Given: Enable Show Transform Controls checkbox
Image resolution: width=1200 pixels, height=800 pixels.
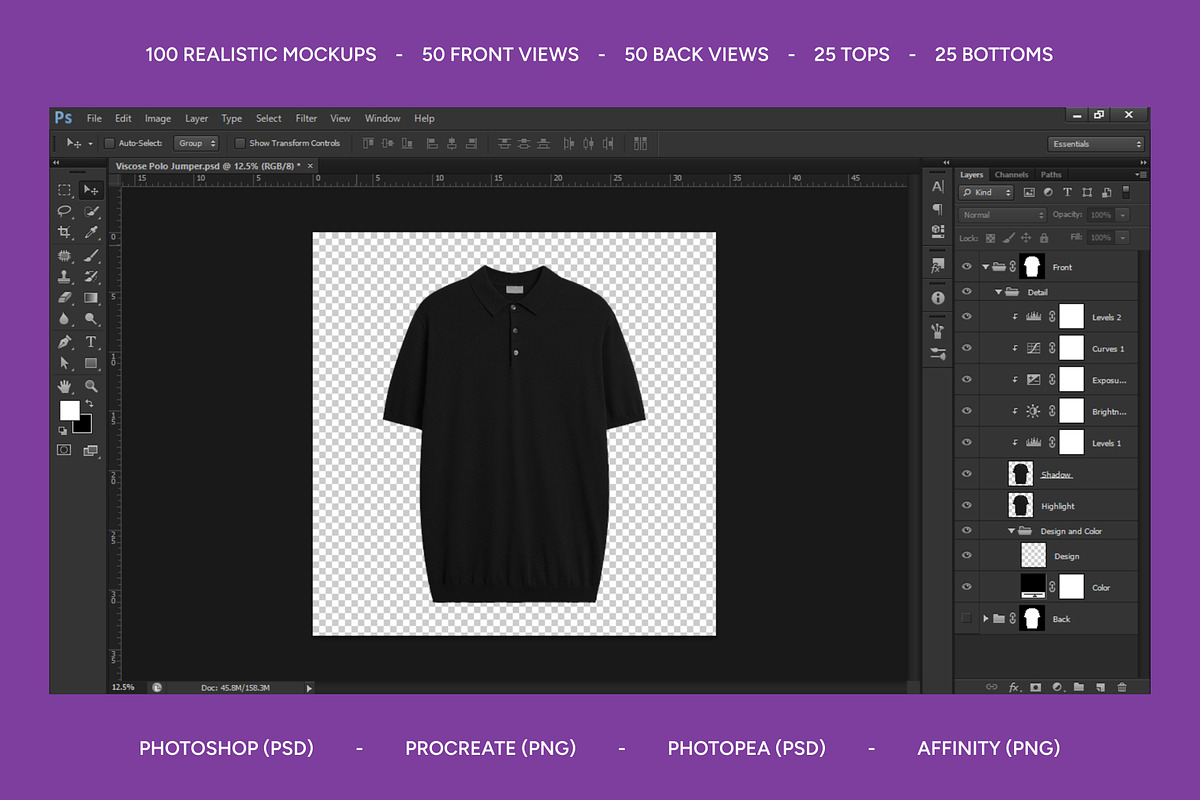Looking at the screenshot, I should [x=240, y=143].
